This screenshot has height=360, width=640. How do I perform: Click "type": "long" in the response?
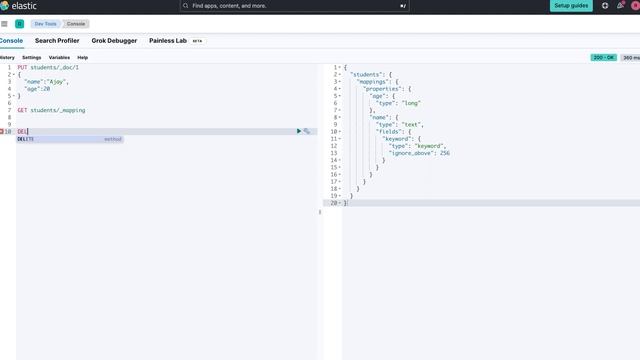pos(398,103)
